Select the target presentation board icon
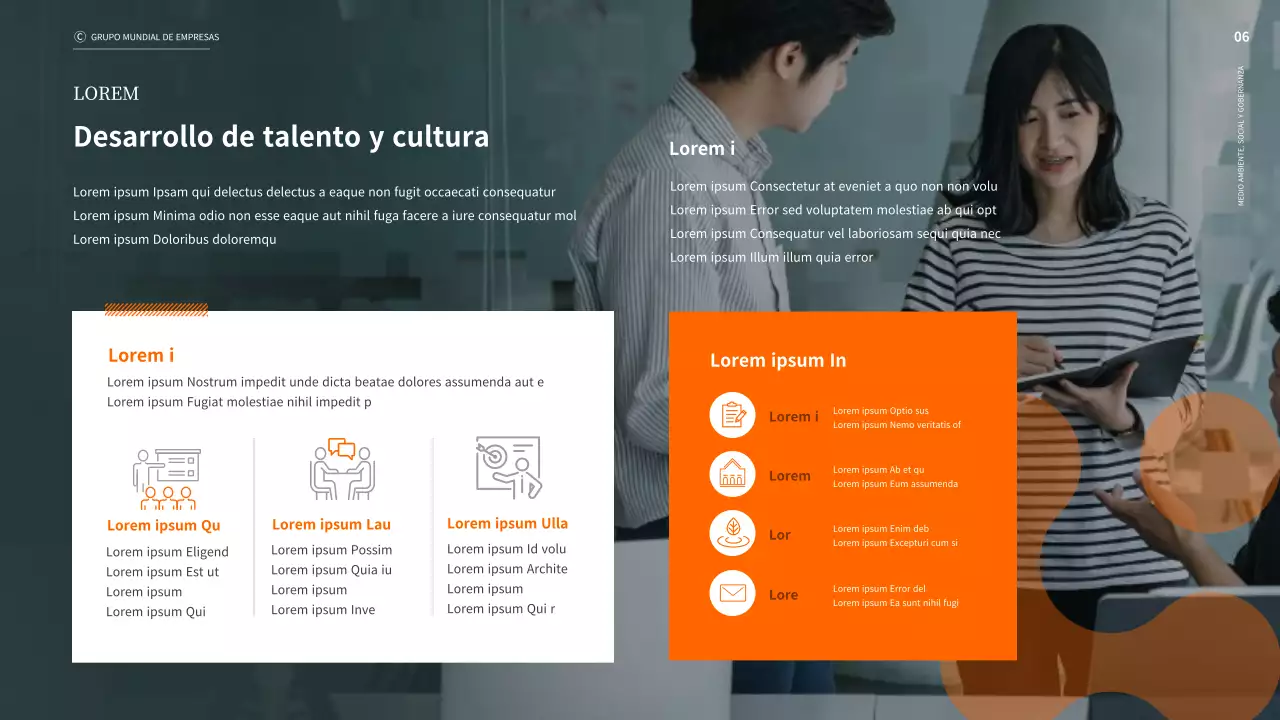This screenshot has width=1280, height=720. tap(508, 467)
